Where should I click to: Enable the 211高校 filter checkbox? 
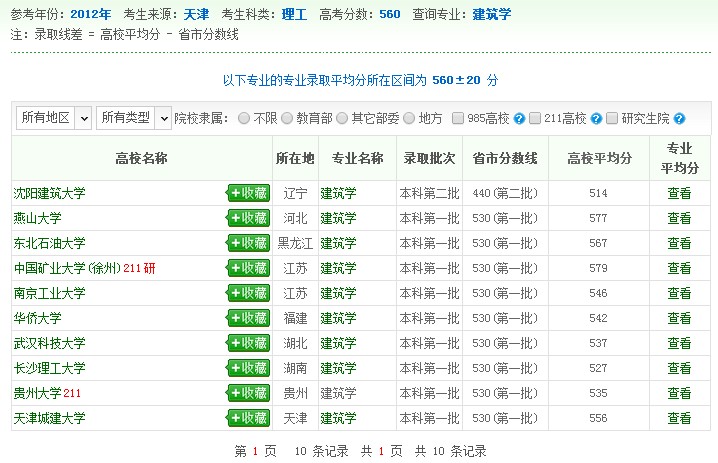[534, 119]
